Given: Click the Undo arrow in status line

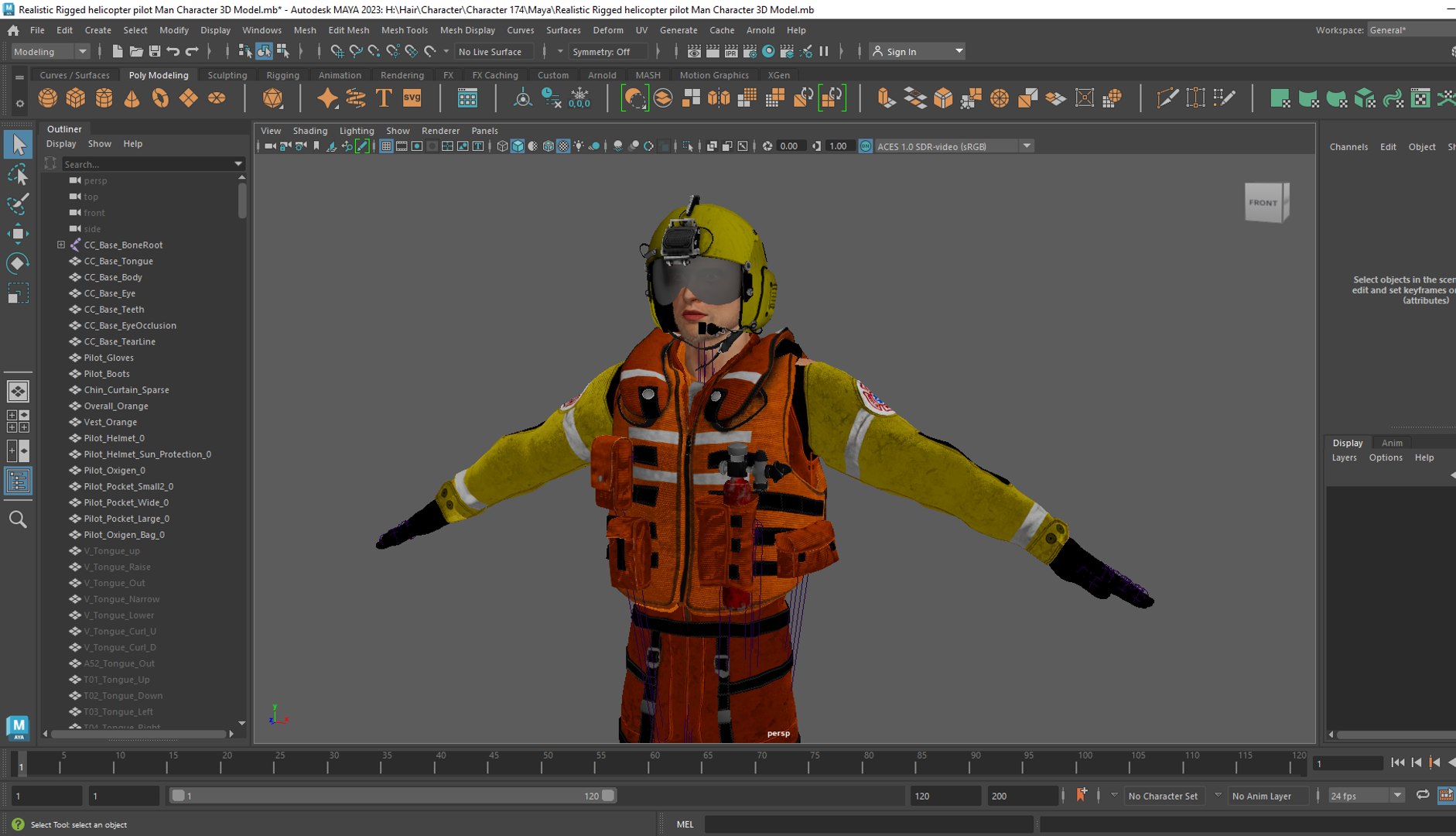Looking at the screenshot, I should [x=173, y=51].
